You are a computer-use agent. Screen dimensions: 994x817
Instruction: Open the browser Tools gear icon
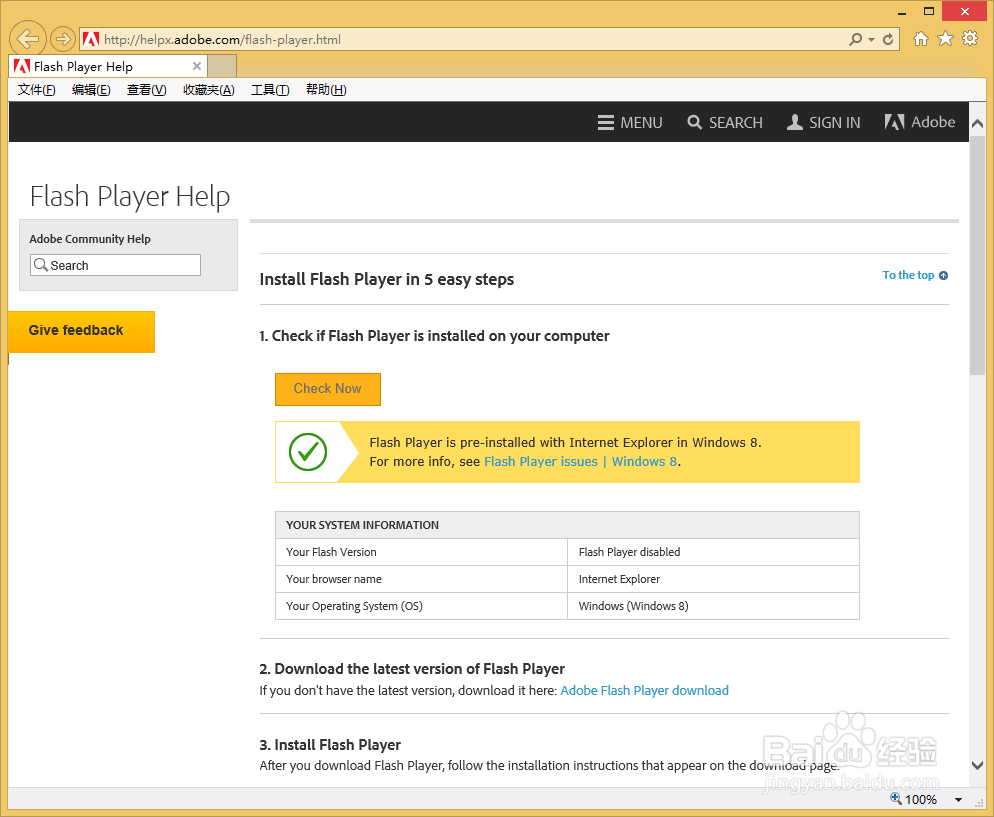point(970,39)
